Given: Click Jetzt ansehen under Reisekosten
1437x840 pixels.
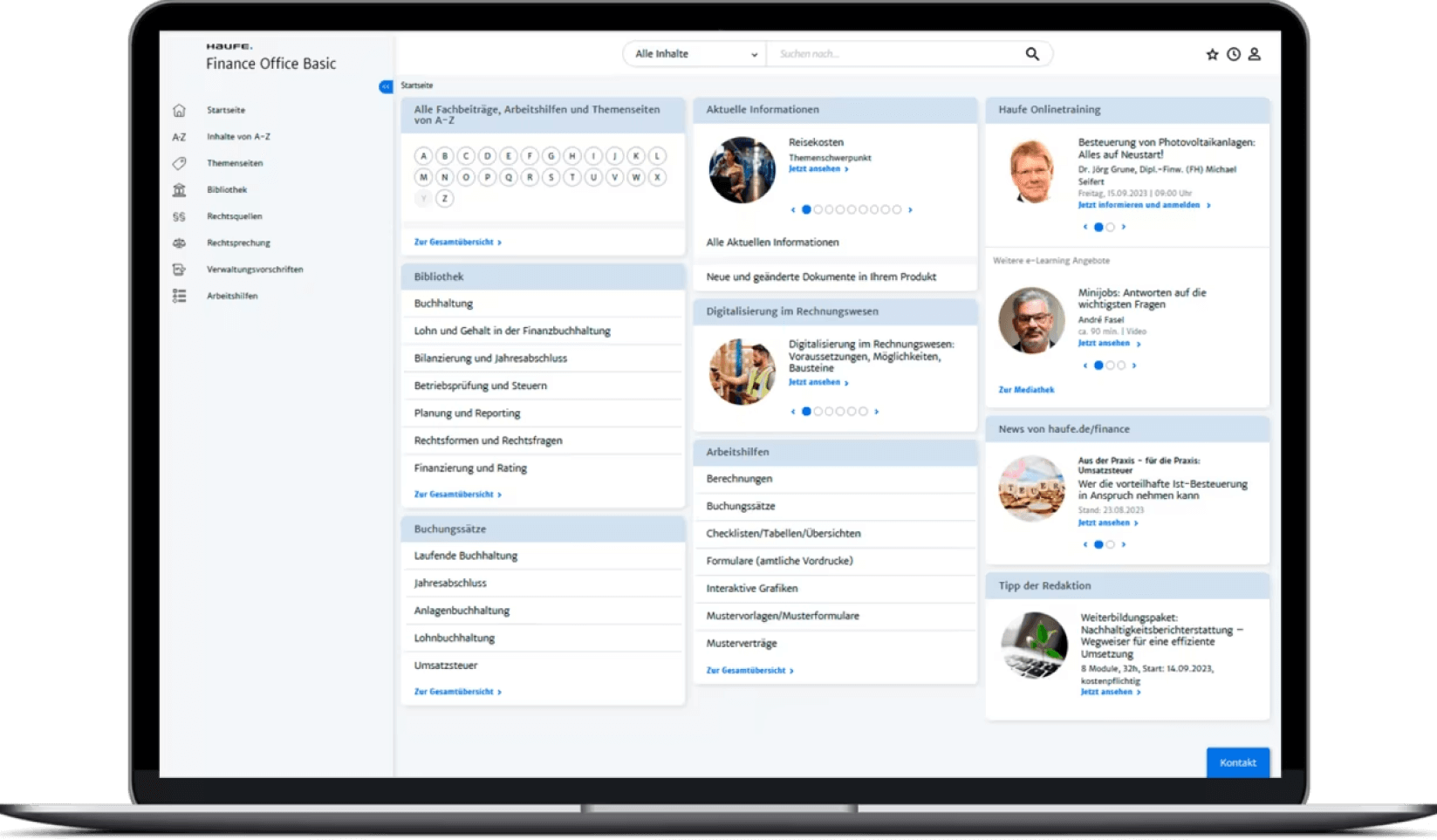Looking at the screenshot, I should click(x=818, y=169).
